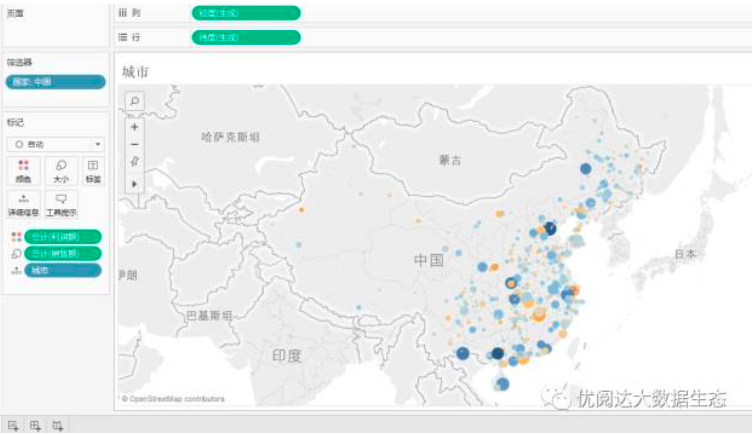Click the 筛选器 filters shelf label
This screenshot has width=753, height=435.
tap(19, 62)
